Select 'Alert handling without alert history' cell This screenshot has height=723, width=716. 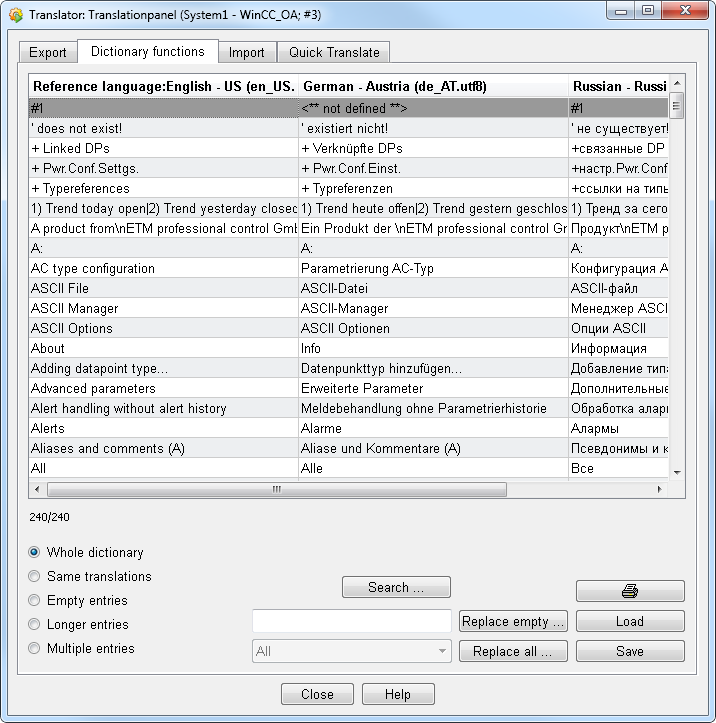(x=164, y=408)
